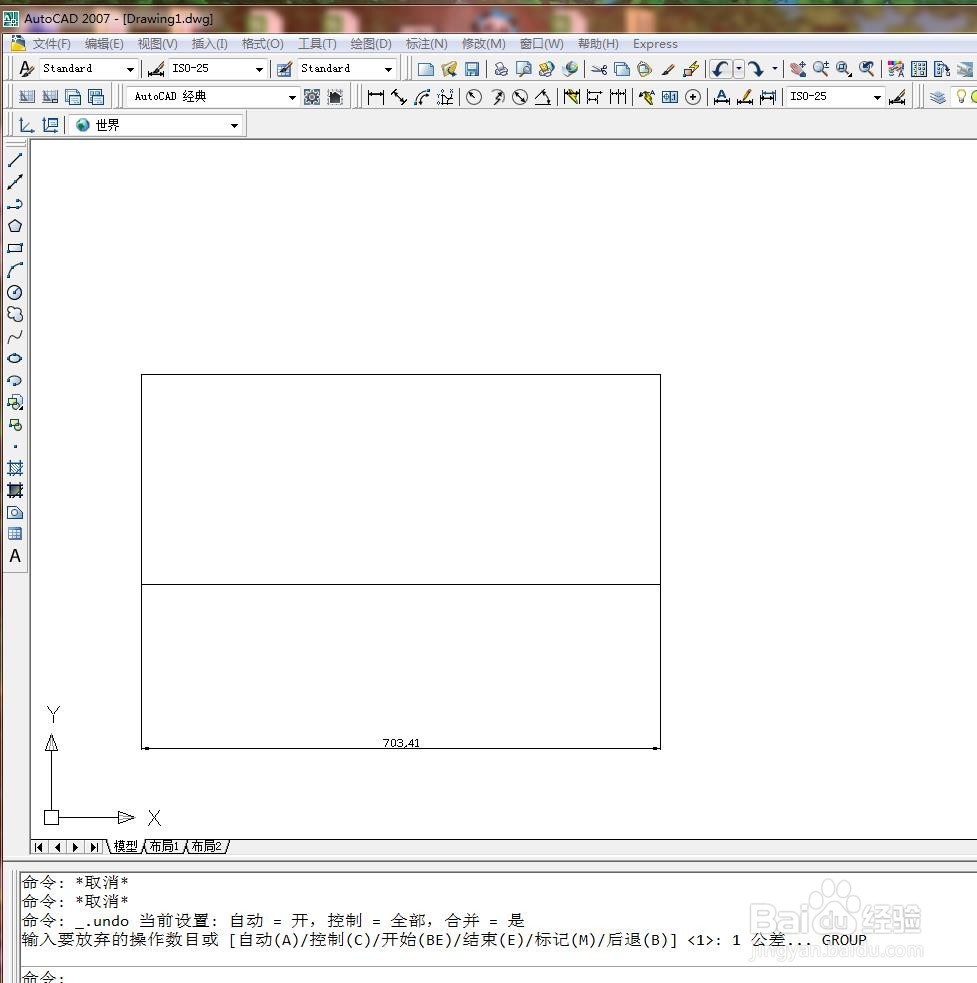The image size is (977, 983).
Task: Select the Region tool
Action: 15,512
